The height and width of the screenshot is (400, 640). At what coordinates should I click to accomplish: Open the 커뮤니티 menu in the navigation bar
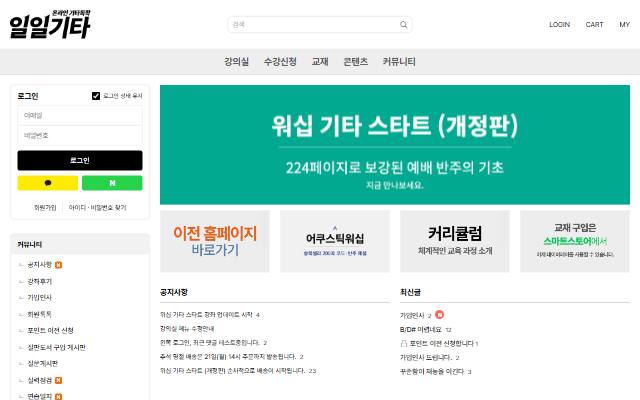pyautogui.click(x=399, y=62)
